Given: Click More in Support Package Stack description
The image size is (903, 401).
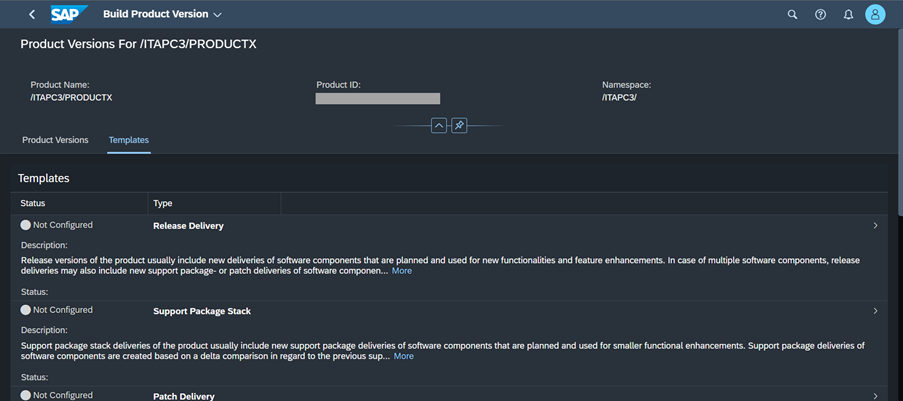Looking at the screenshot, I should point(404,356).
